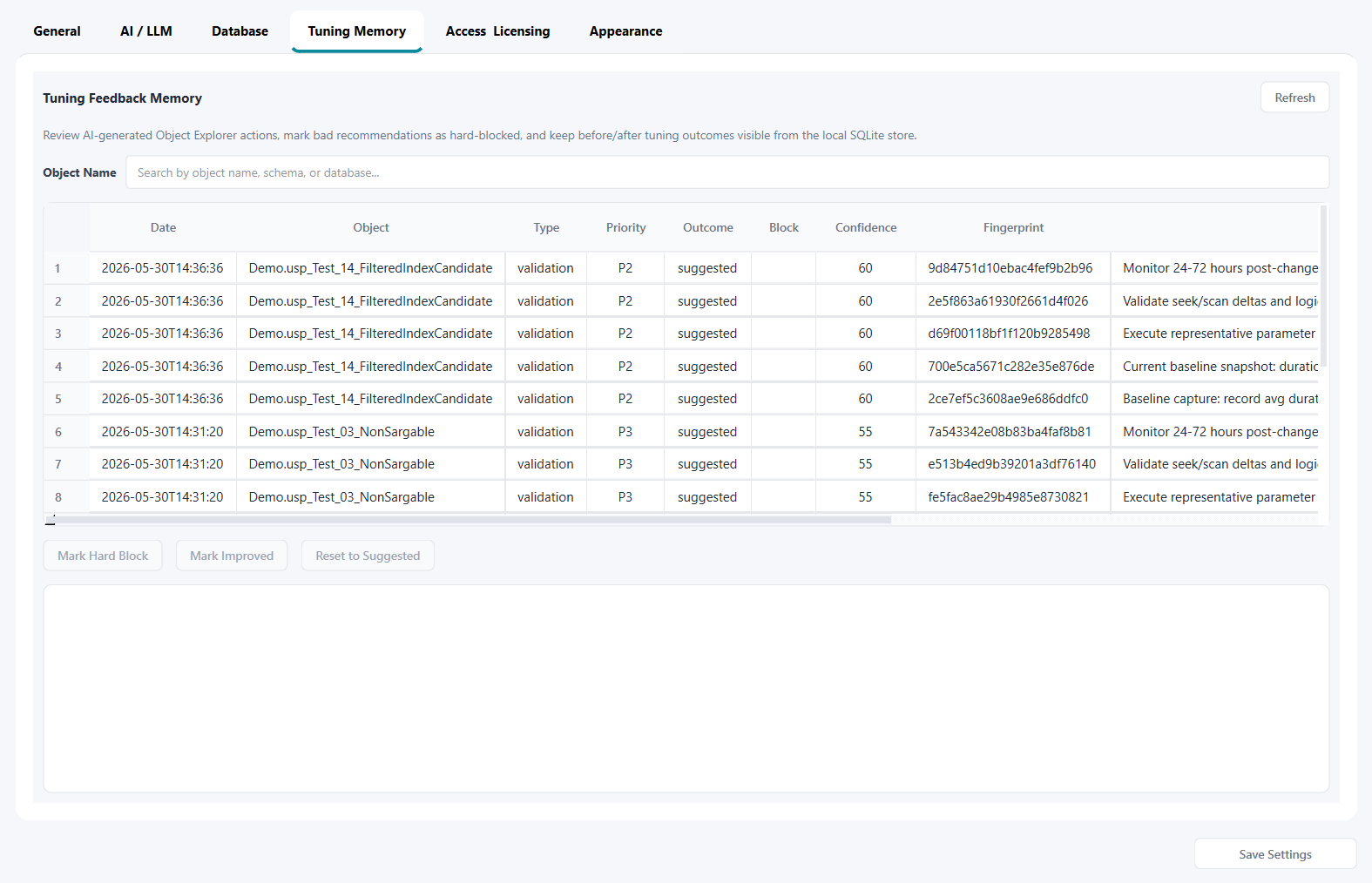The height and width of the screenshot is (883, 1372).
Task: Click the Fingerprint column header
Action: 1013,227
